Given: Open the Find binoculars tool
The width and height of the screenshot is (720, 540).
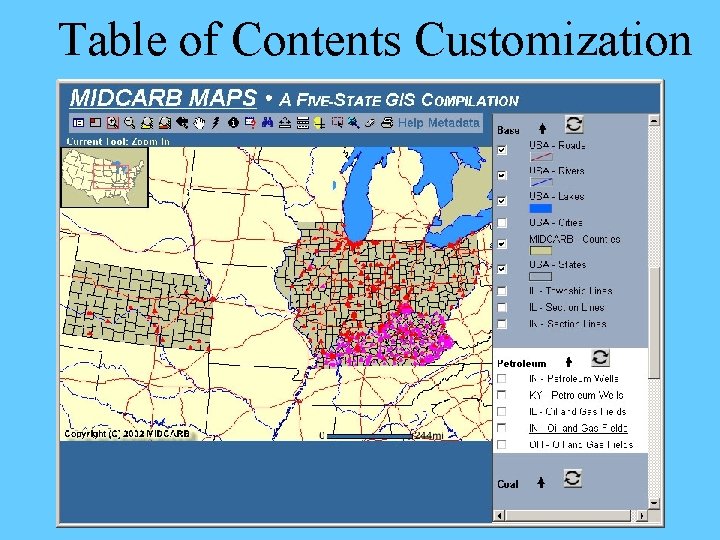Looking at the screenshot, I should coord(267,123).
